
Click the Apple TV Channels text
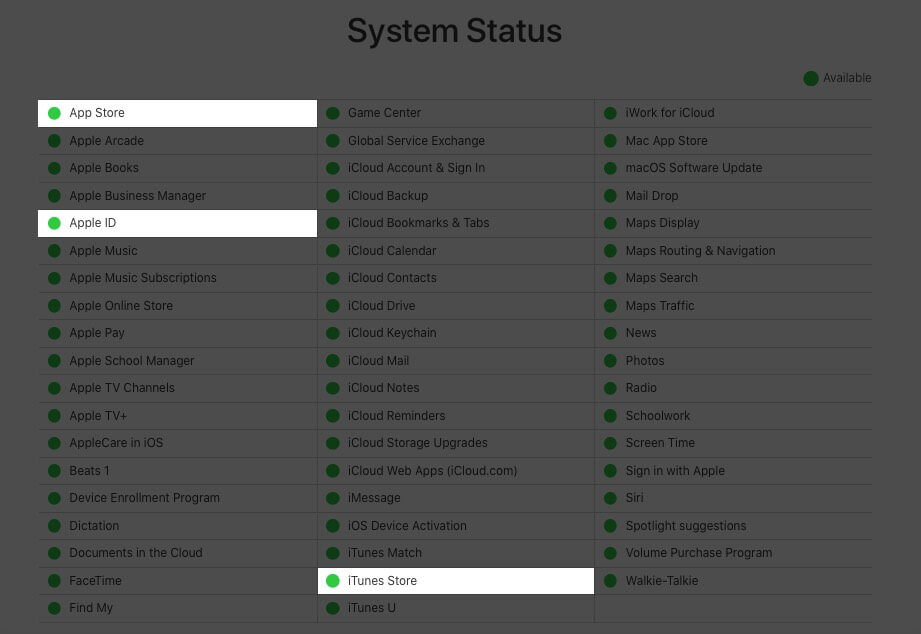click(122, 388)
